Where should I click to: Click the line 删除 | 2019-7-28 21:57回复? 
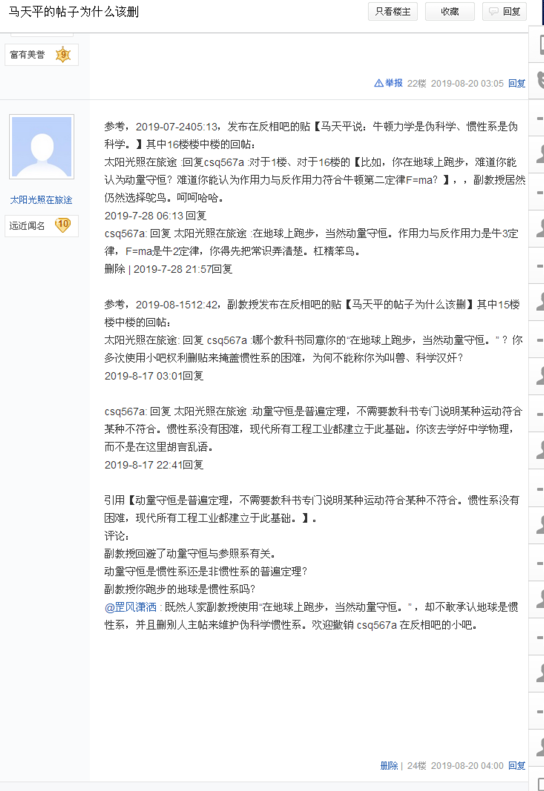point(168,269)
